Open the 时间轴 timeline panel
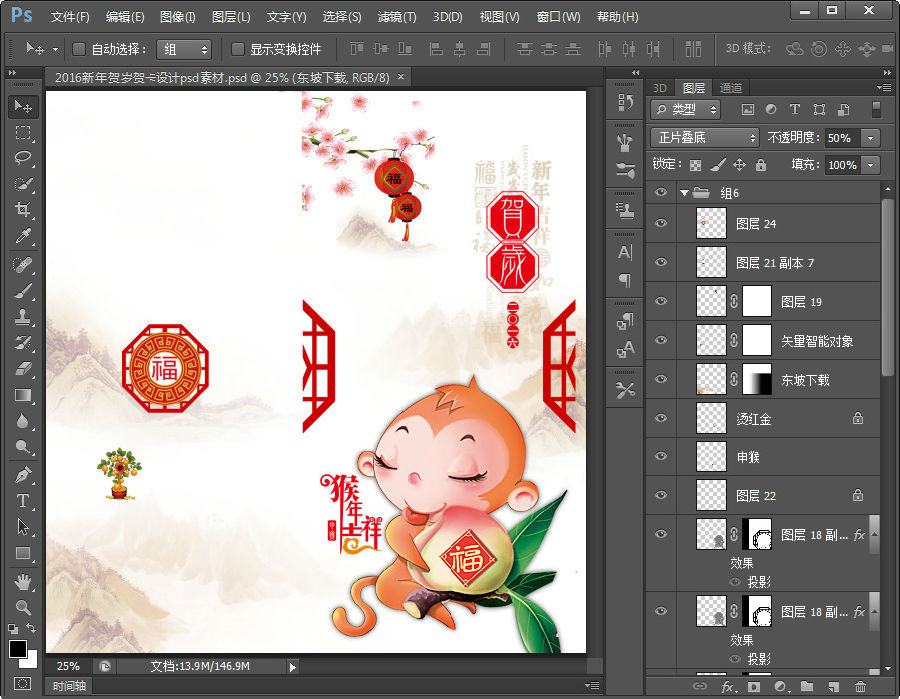Image resolution: width=900 pixels, height=699 pixels. click(69, 686)
